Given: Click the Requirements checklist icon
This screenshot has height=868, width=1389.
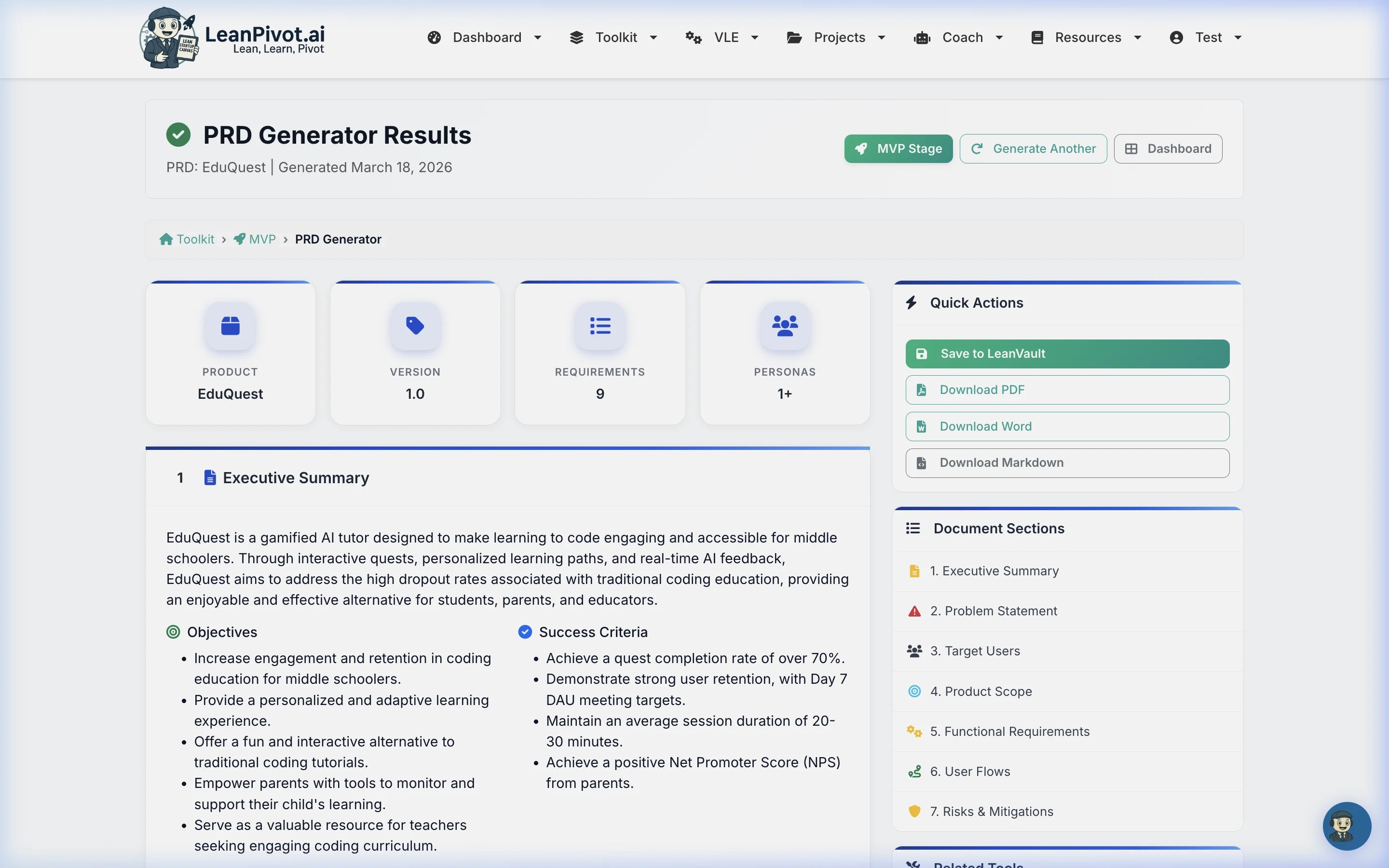Looking at the screenshot, I should coord(599,325).
